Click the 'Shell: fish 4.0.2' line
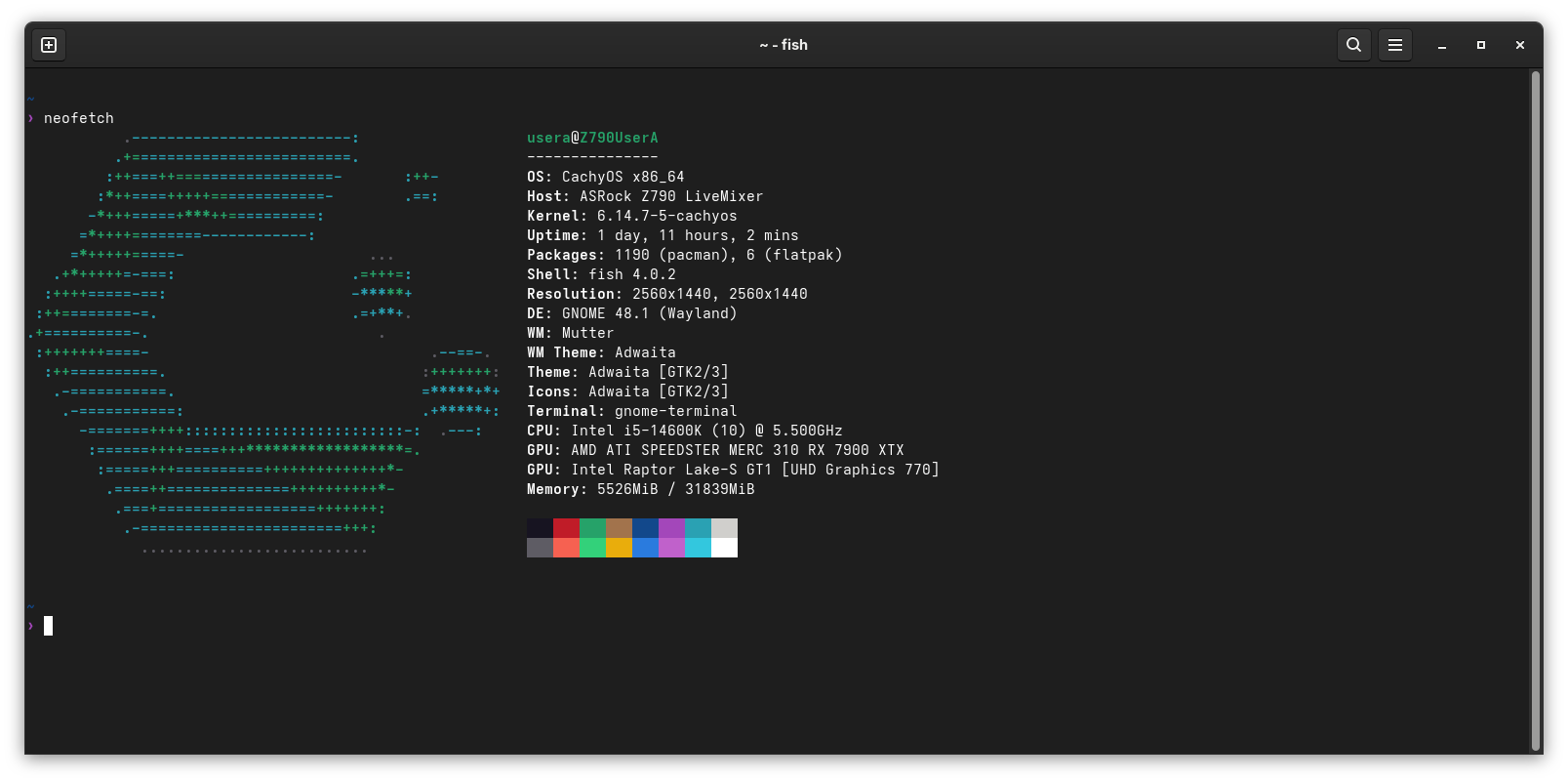The width and height of the screenshot is (1568, 782). click(x=601, y=274)
